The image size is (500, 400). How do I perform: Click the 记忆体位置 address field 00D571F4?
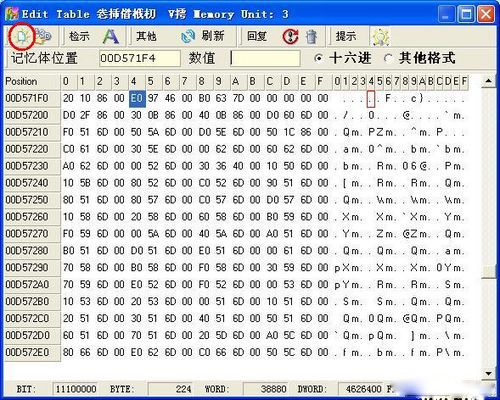(140, 58)
